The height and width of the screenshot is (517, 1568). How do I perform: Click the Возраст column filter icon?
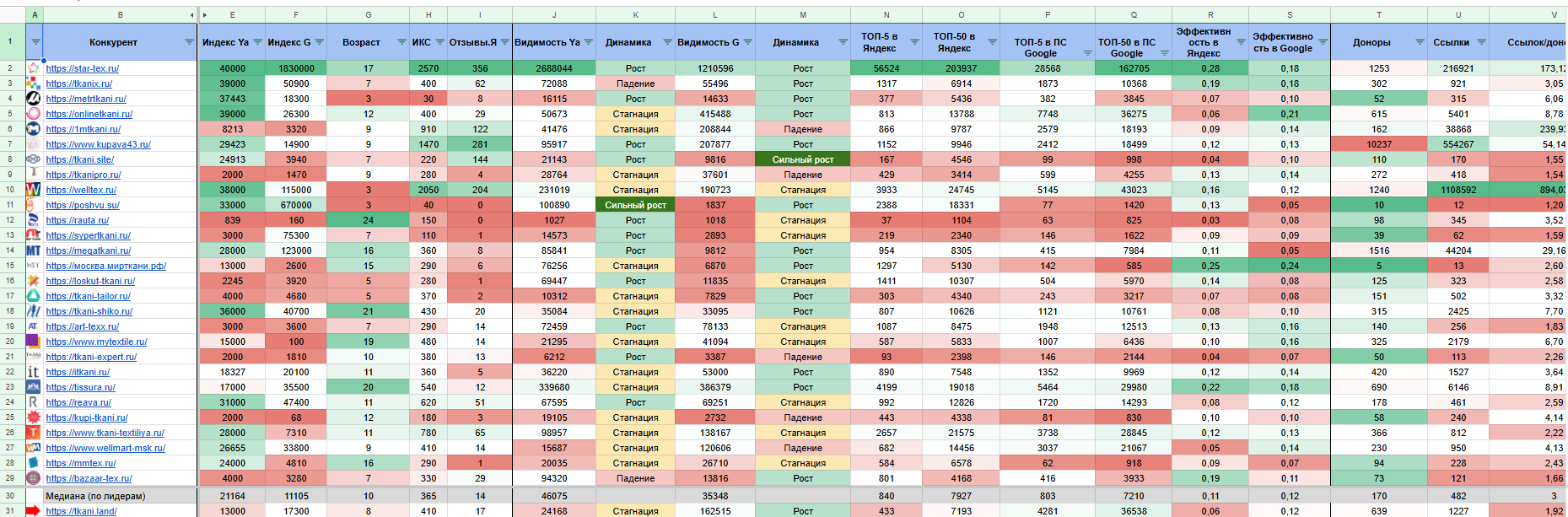click(x=401, y=42)
